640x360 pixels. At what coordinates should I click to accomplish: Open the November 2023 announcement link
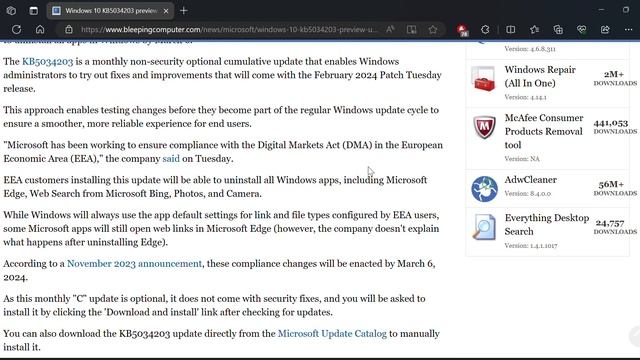pyautogui.click(x=134, y=264)
